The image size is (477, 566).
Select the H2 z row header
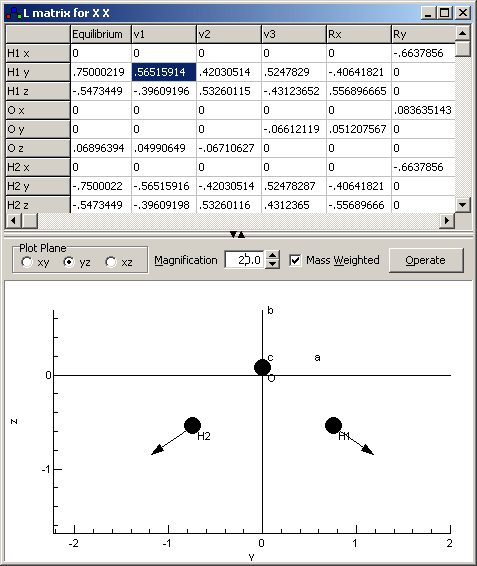(x=38, y=205)
